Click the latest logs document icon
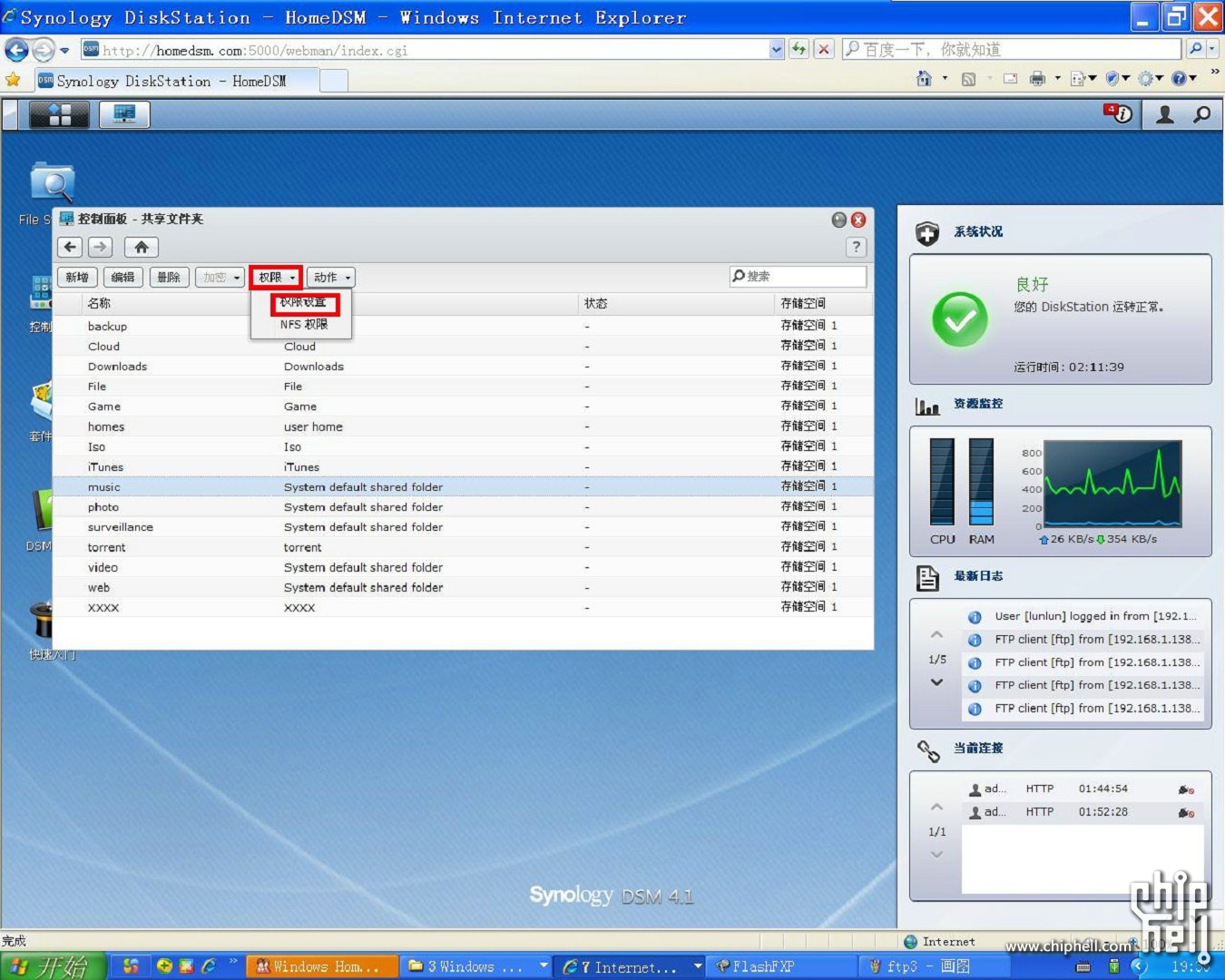This screenshot has height=980, width=1225. tap(927, 578)
